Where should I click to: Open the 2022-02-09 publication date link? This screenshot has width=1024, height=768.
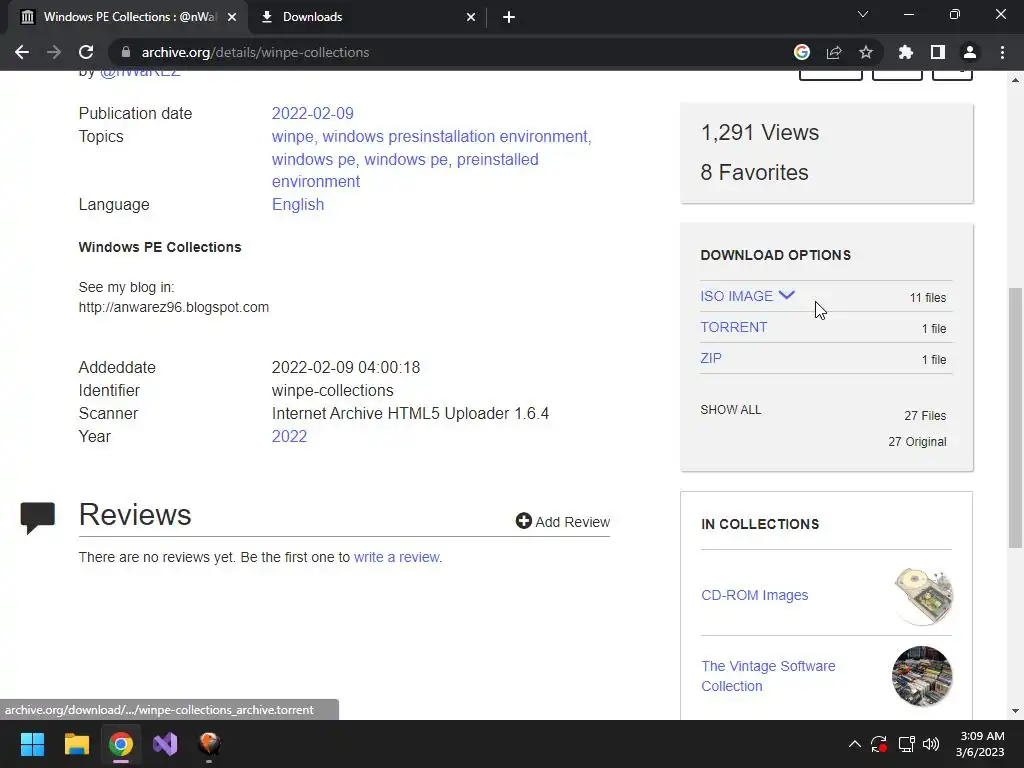coord(313,113)
